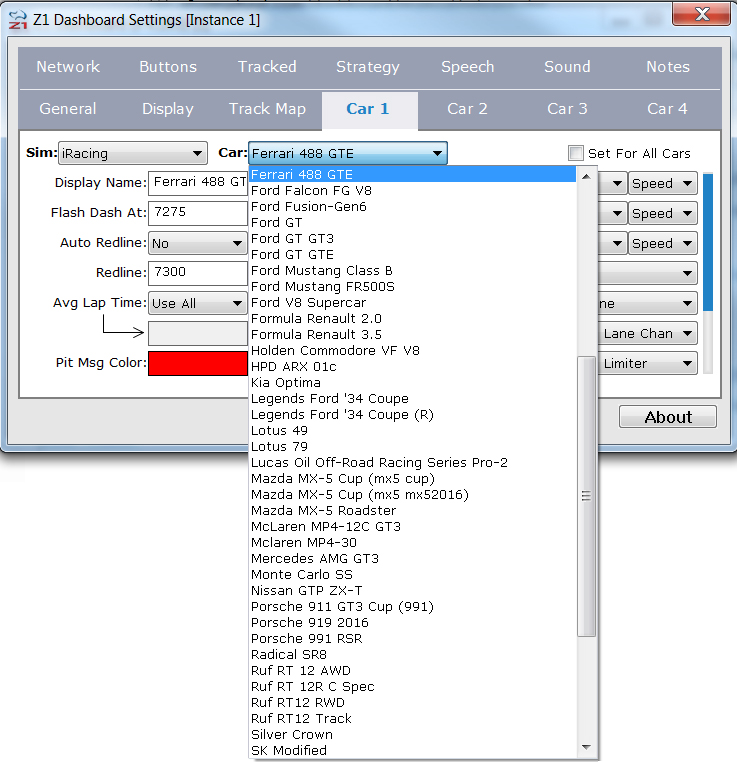Image resolution: width=737 pixels, height=762 pixels.
Task: Select SK Modified in the list
Action: tap(412, 750)
